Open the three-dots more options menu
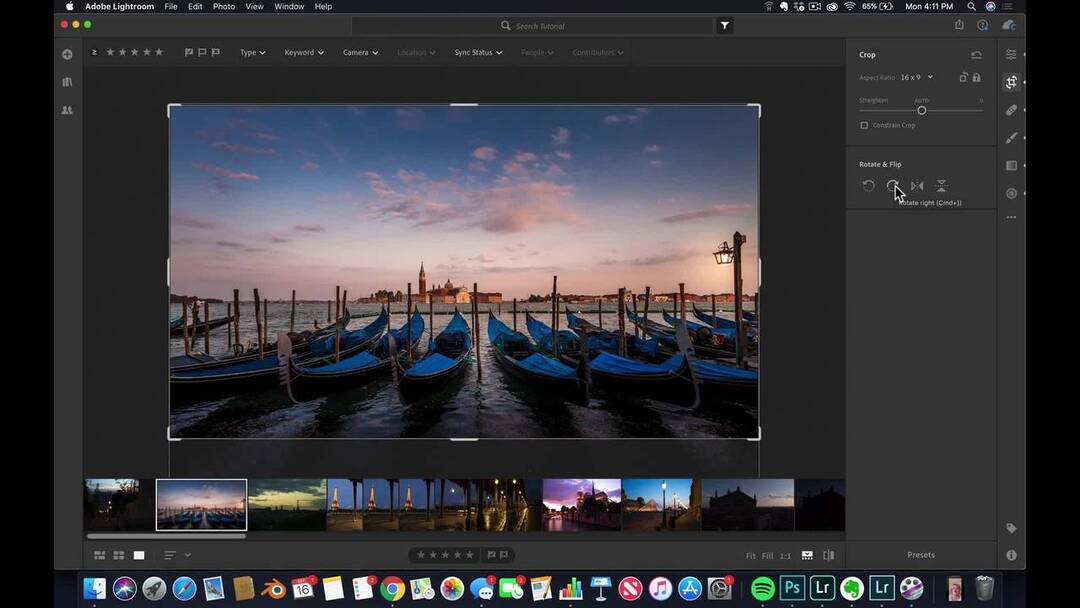Screen dimensions: 1080x608 pyautogui.click(x=1011, y=218)
